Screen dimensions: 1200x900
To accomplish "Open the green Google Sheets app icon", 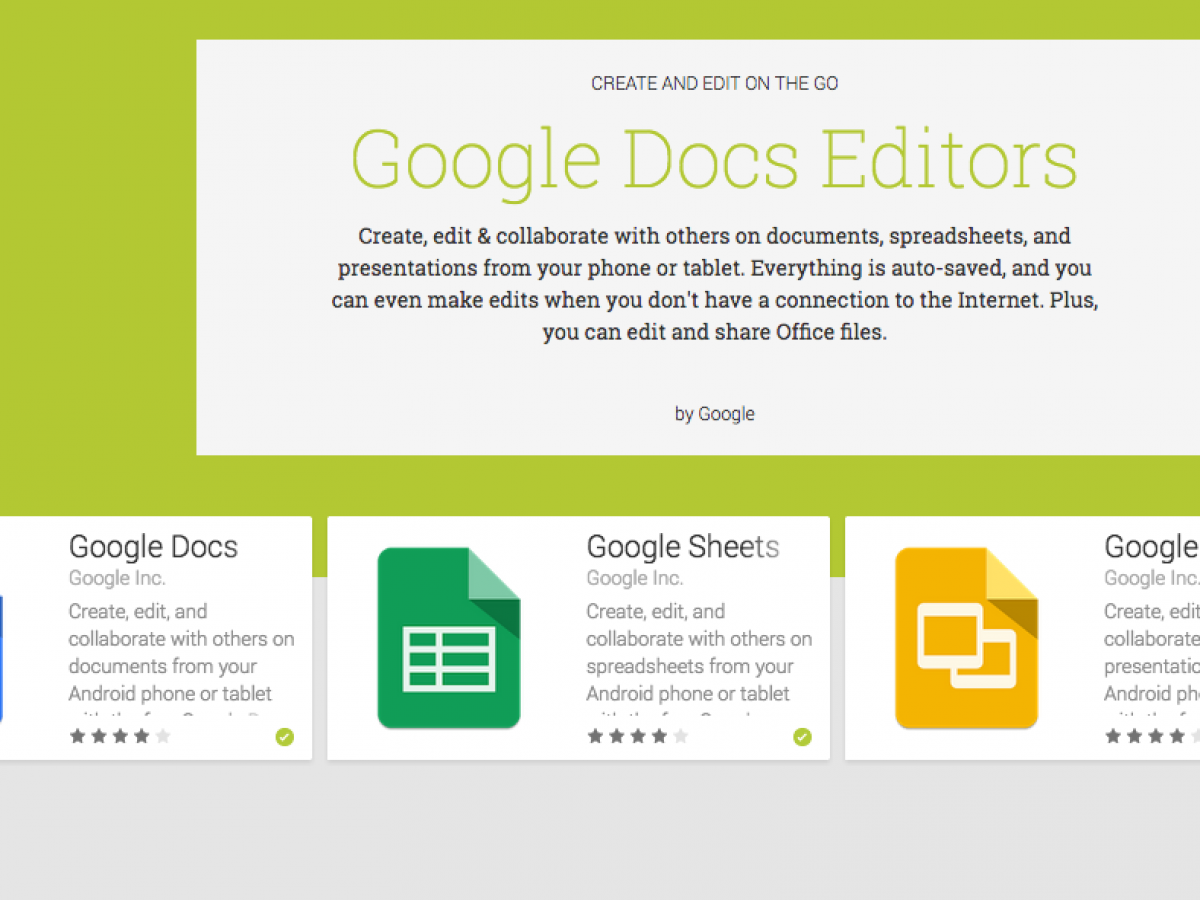I will (449, 638).
